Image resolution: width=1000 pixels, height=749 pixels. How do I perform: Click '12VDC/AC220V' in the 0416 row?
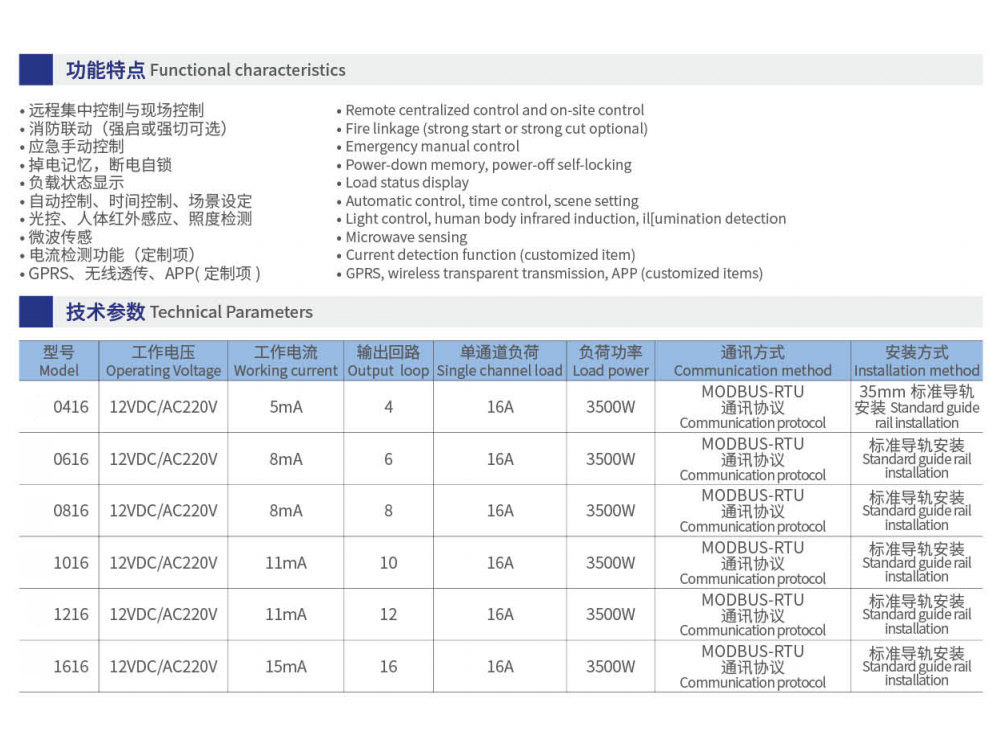163,407
